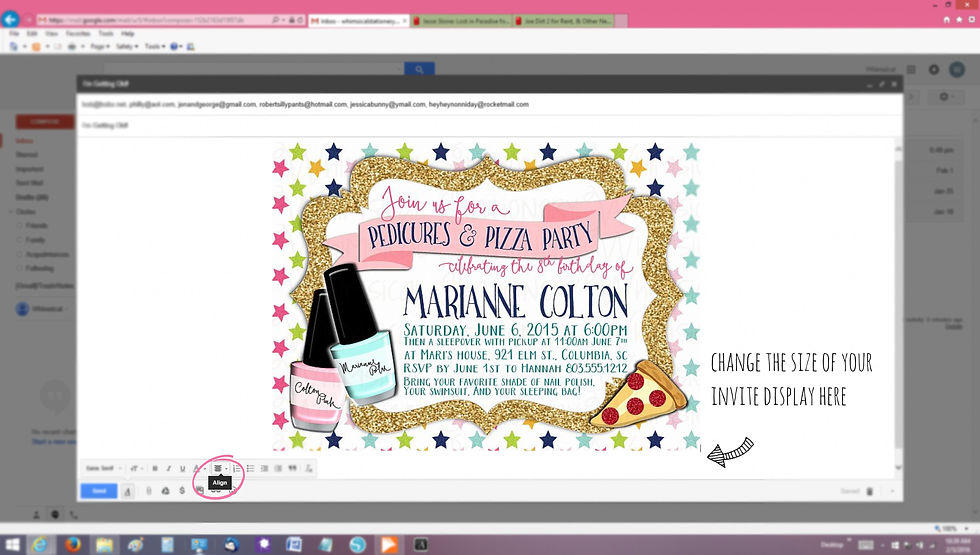The height and width of the screenshot is (555, 980).
Task: Open Sent Mail in Gmail sidebar
Action: [29, 183]
